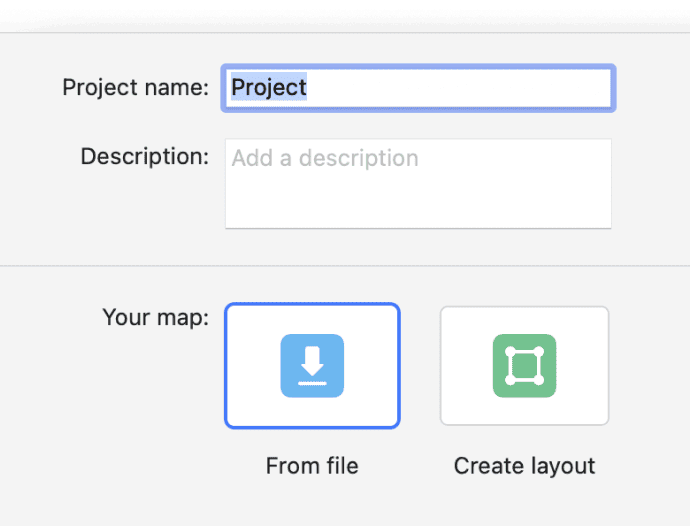
Task: Click the "Project name:" label
Action: click(135, 87)
